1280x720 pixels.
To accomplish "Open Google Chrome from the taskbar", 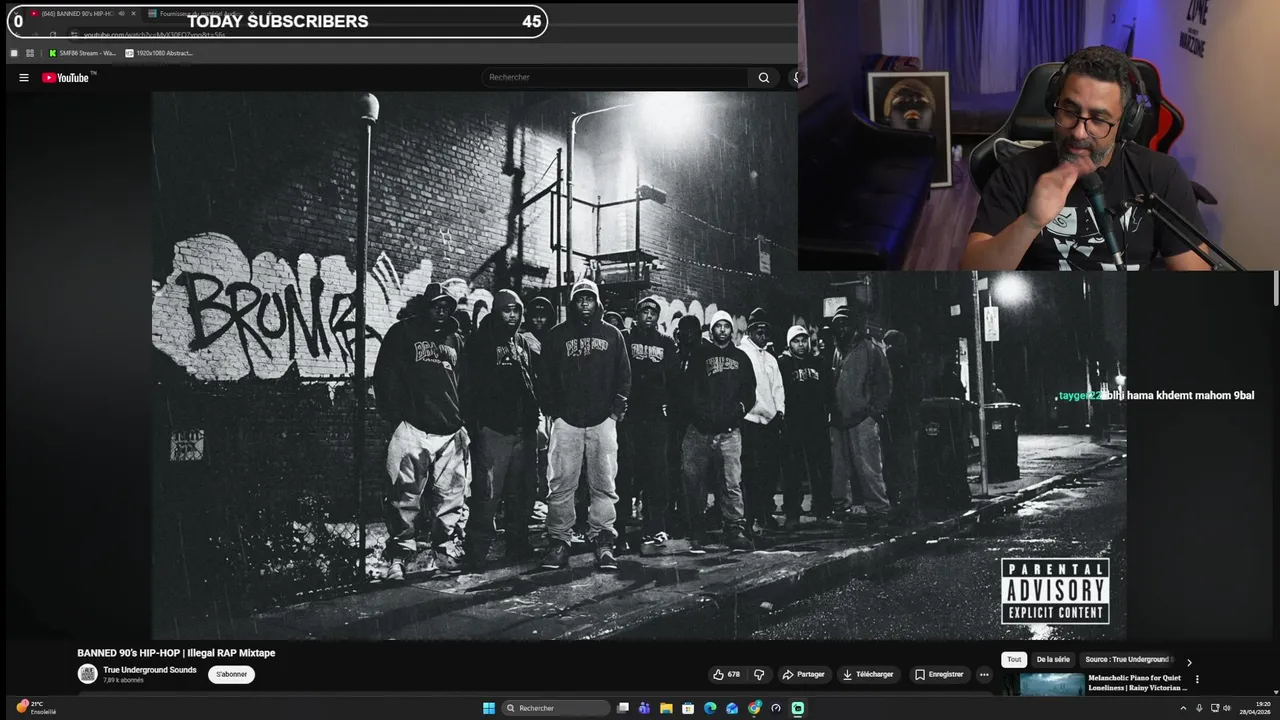I will [754, 708].
